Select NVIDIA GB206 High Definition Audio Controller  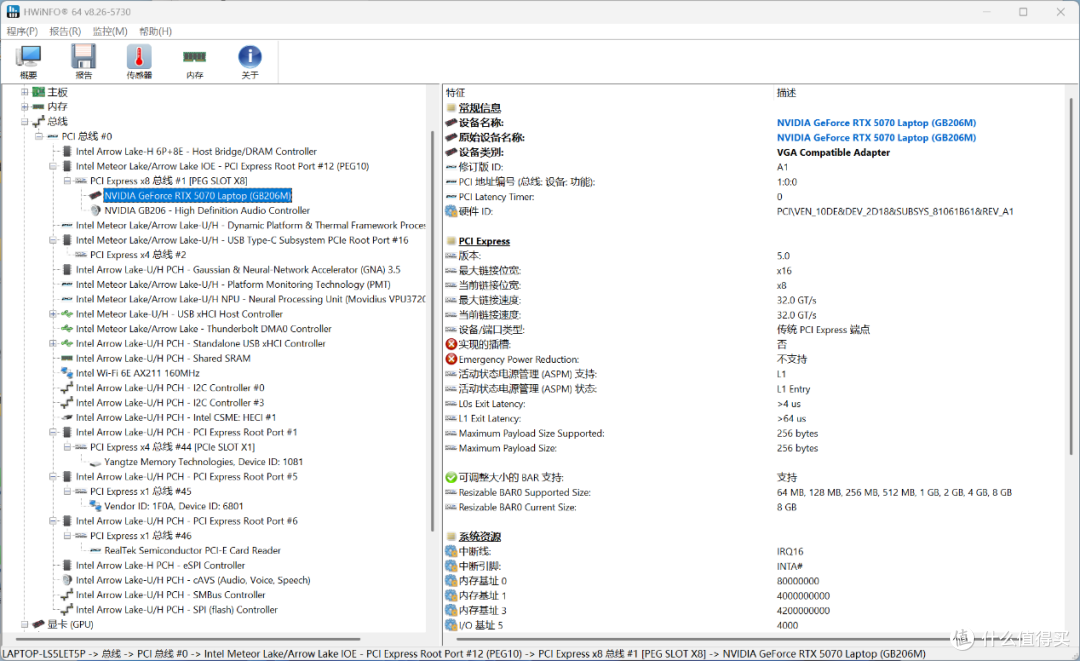(207, 211)
